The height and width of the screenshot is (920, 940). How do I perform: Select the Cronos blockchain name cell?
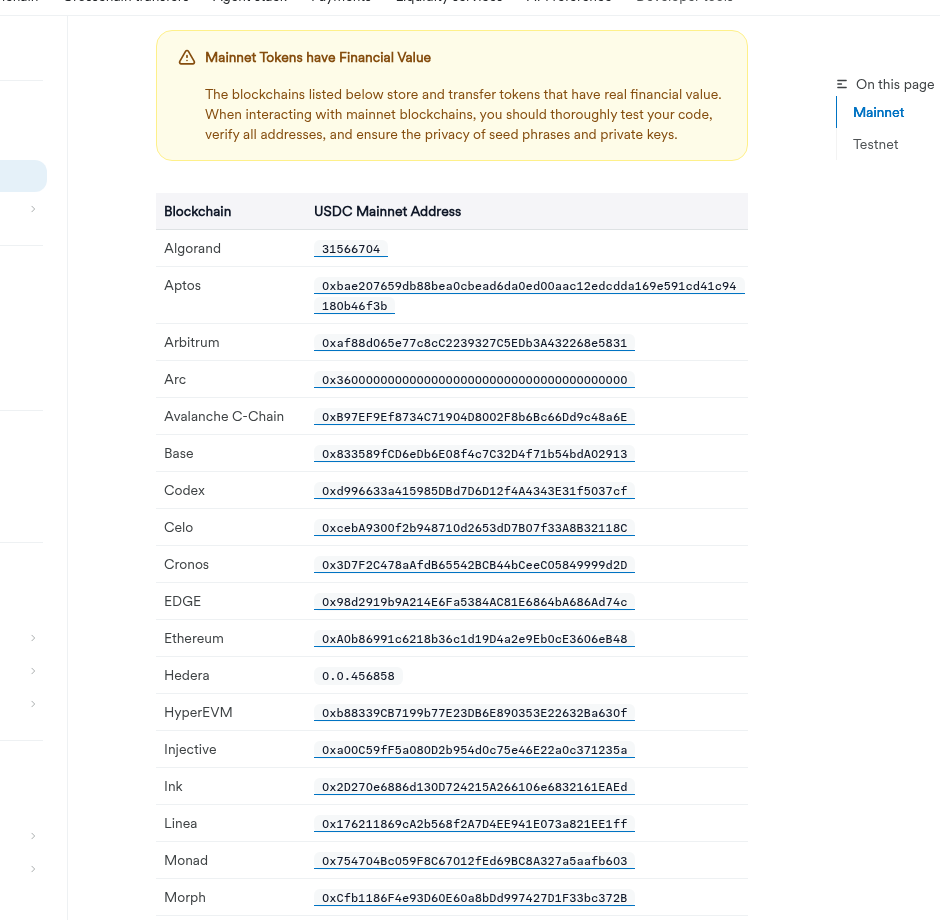tap(186, 565)
